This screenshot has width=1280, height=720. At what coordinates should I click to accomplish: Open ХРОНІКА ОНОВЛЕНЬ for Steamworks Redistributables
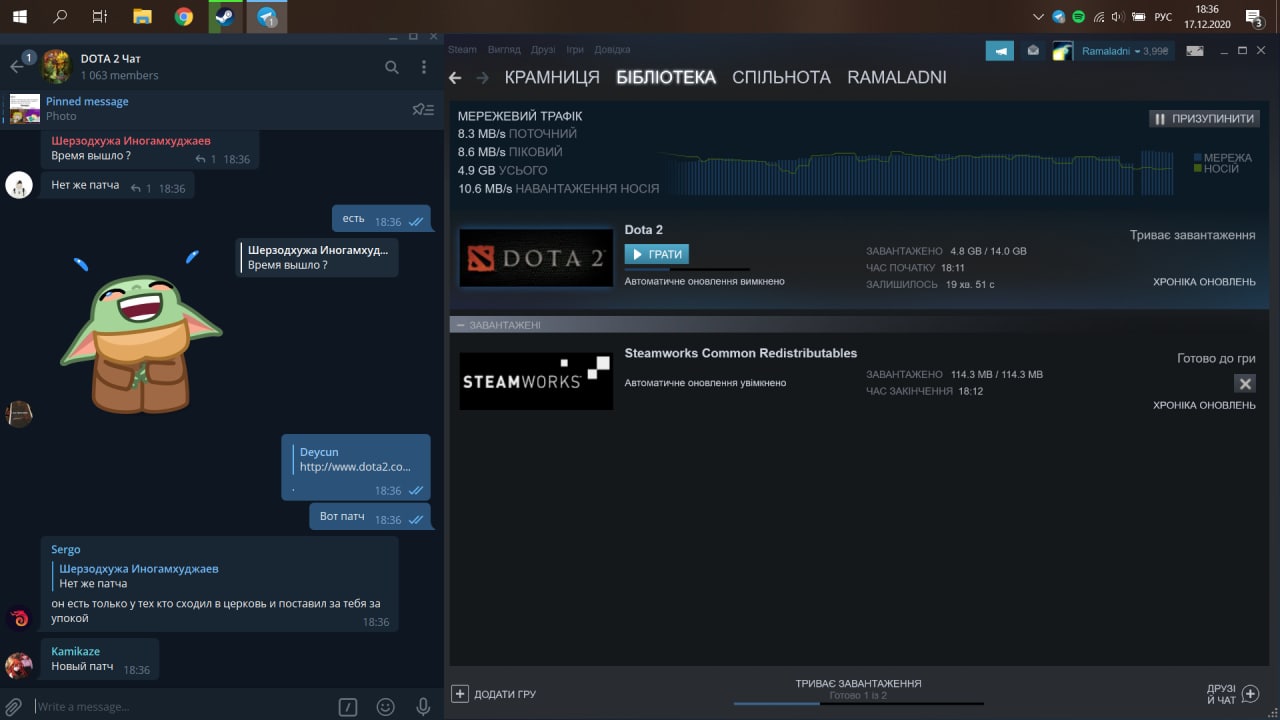[x=1204, y=405]
